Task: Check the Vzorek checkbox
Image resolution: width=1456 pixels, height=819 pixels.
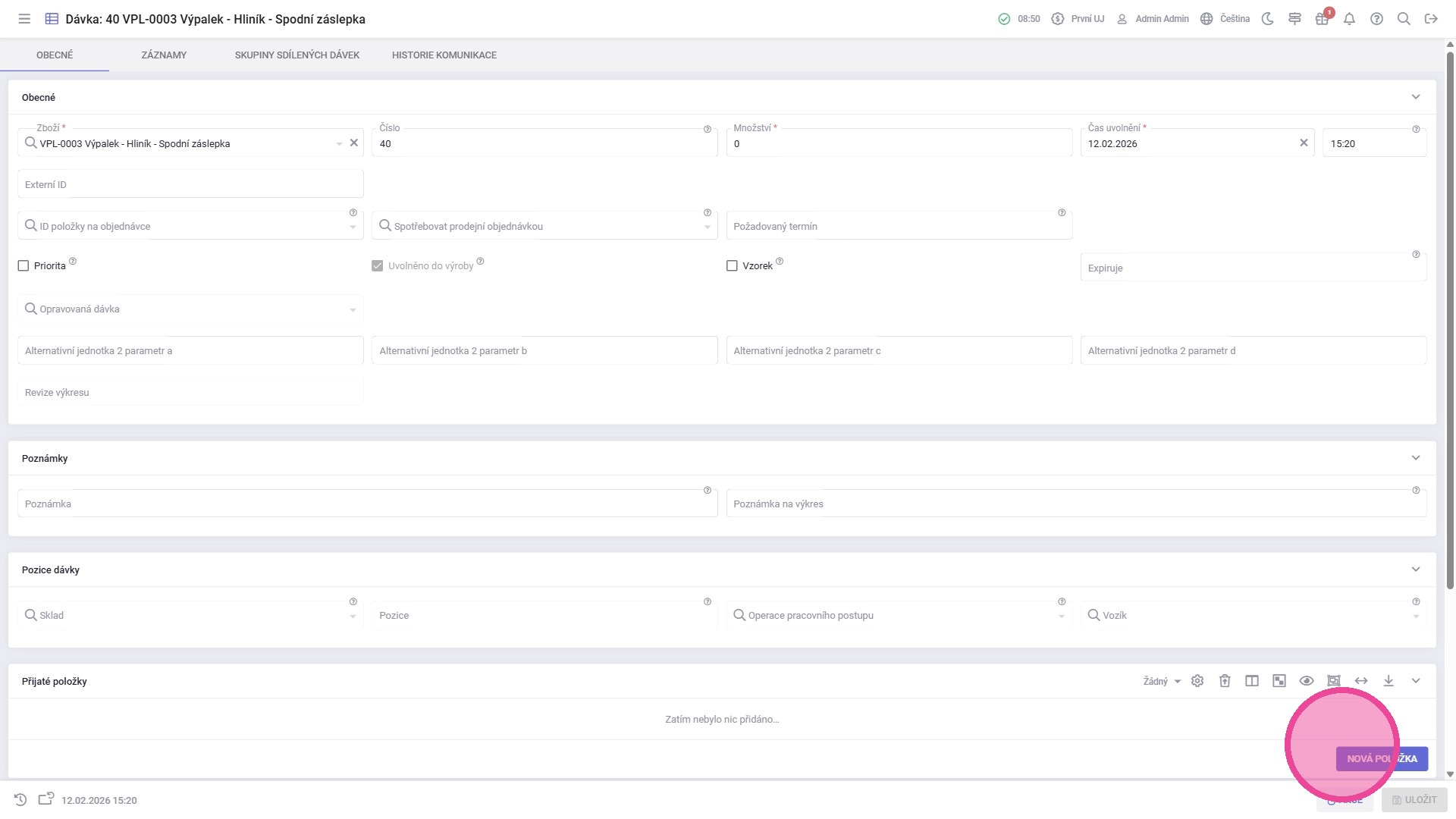Action: [732, 266]
